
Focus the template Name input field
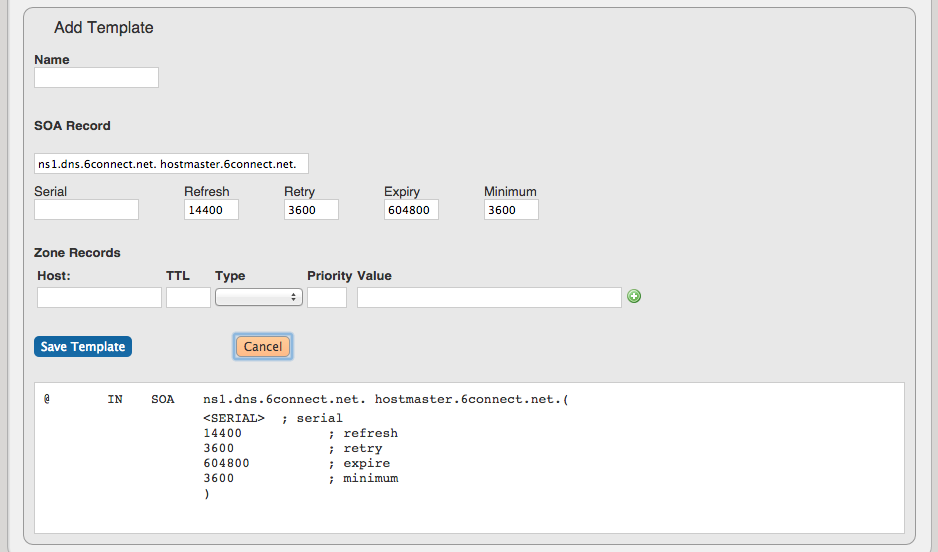pyautogui.click(x=96, y=78)
